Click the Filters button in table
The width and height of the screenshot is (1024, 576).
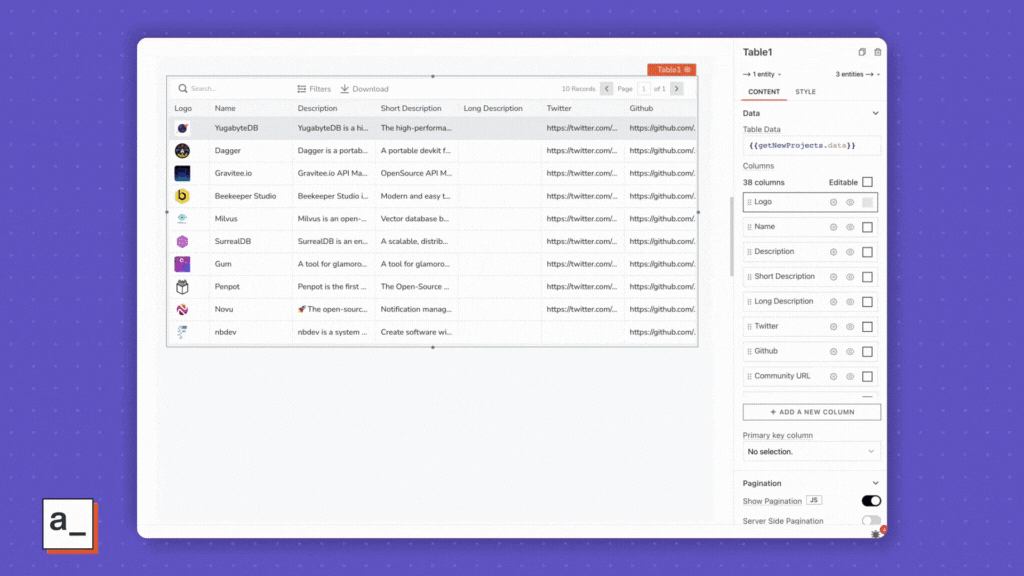pos(314,89)
